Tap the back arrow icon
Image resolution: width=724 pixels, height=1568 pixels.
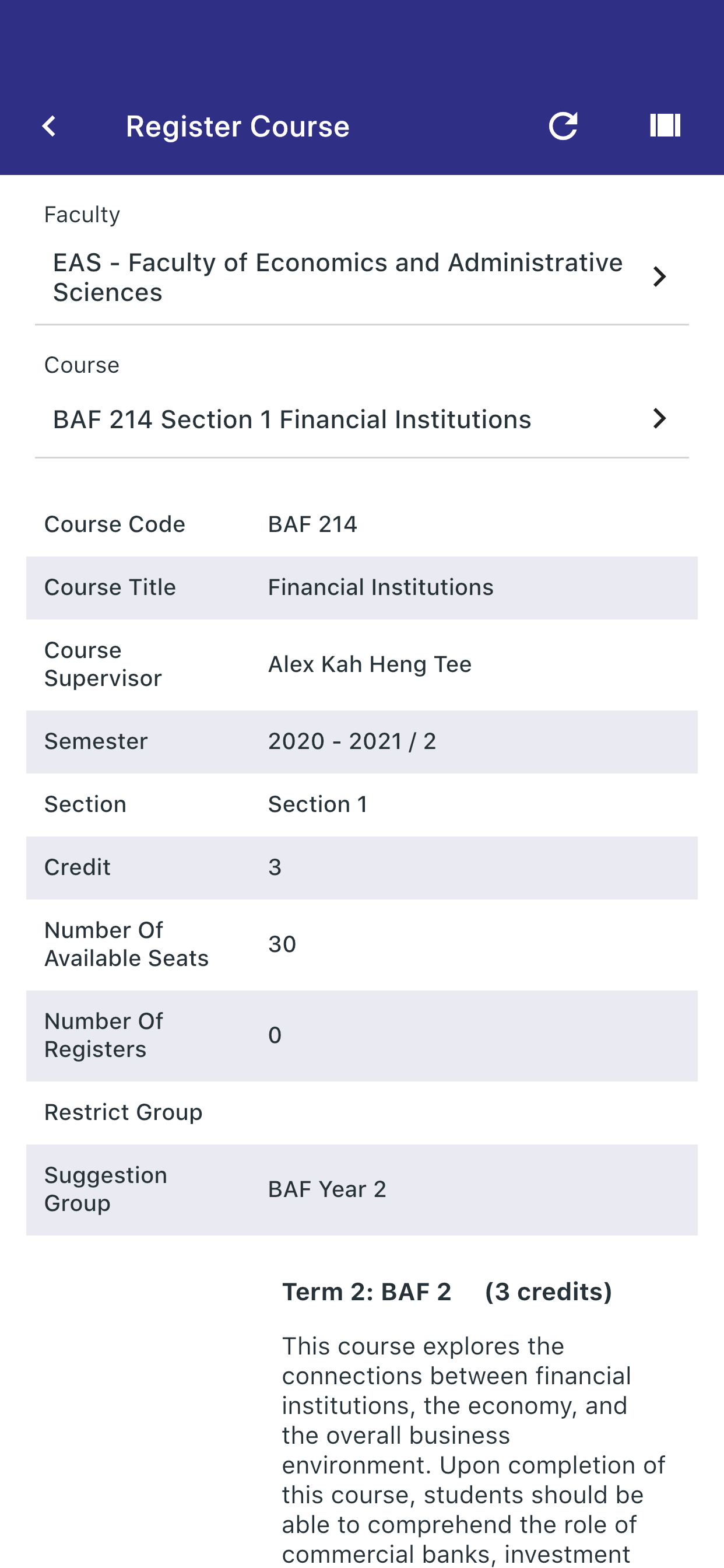(50, 127)
